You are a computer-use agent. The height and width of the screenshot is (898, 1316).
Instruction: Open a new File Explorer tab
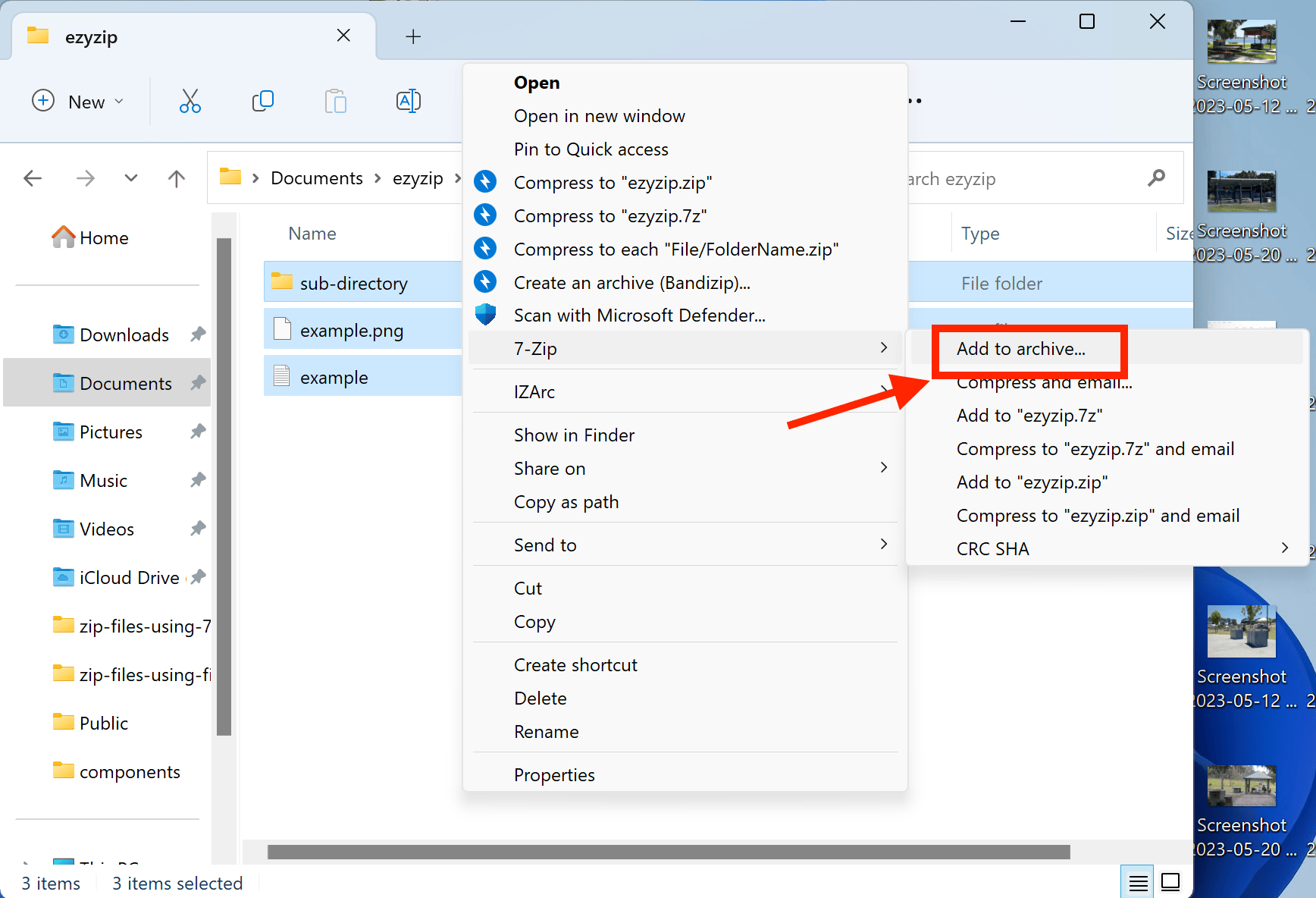pyautogui.click(x=413, y=36)
